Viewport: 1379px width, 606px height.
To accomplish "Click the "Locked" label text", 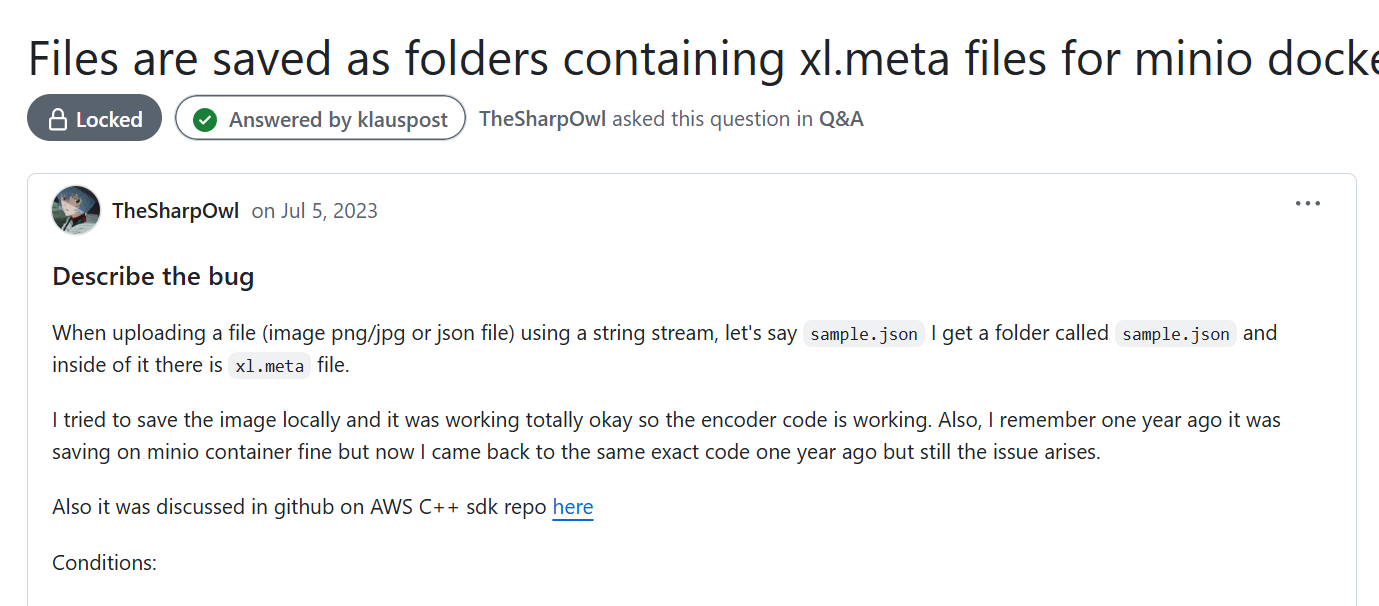I will tap(109, 120).
